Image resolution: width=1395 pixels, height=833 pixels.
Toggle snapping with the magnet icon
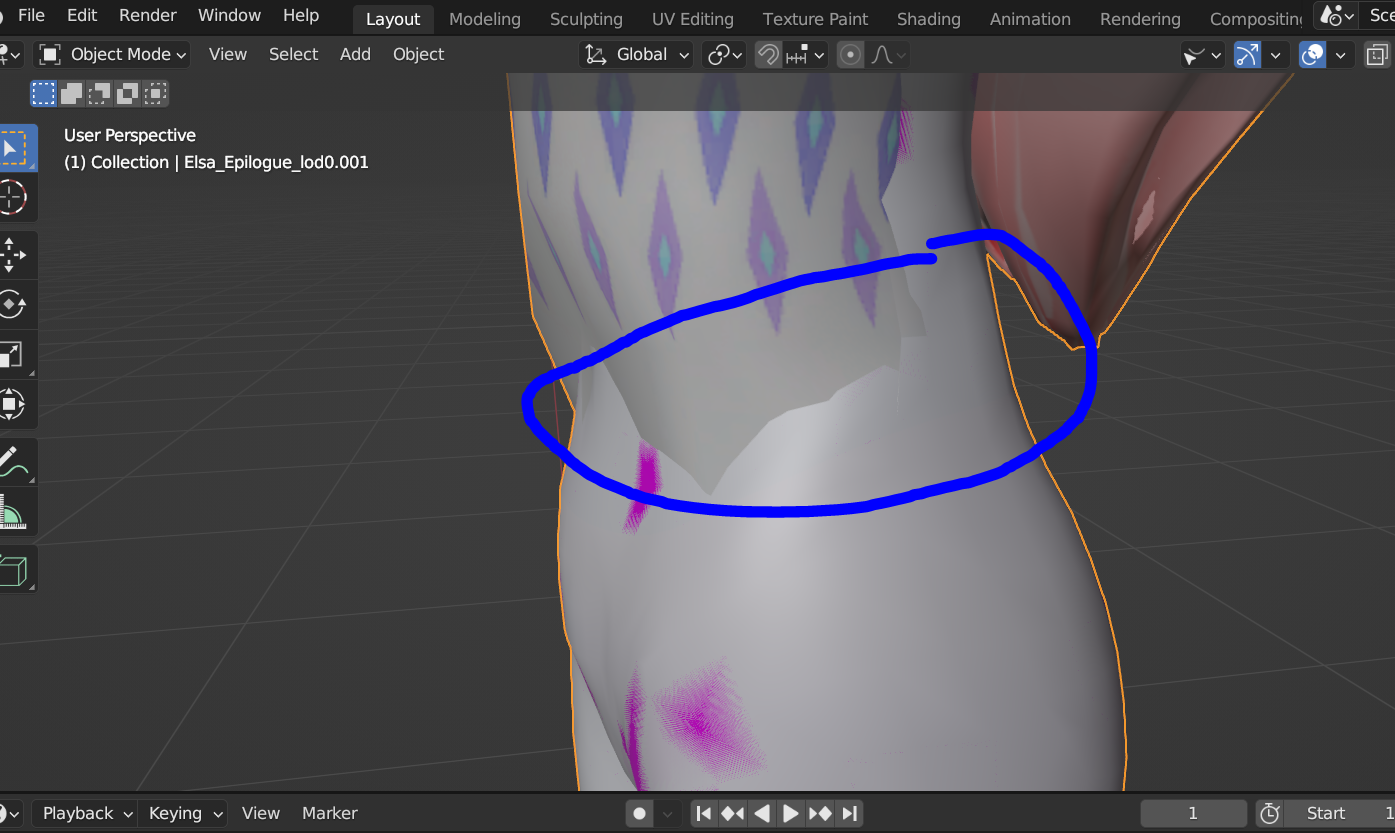[x=768, y=55]
